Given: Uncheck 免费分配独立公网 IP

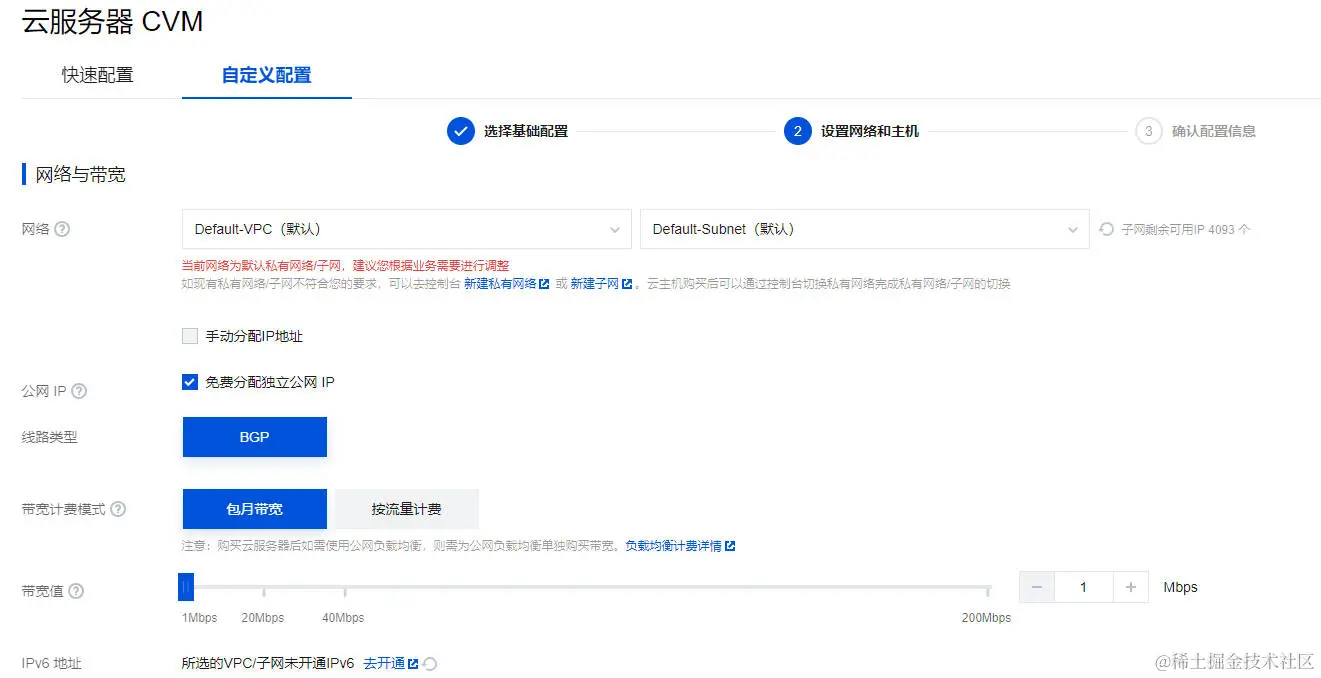Looking at the screenshot, I should (189, 381).
